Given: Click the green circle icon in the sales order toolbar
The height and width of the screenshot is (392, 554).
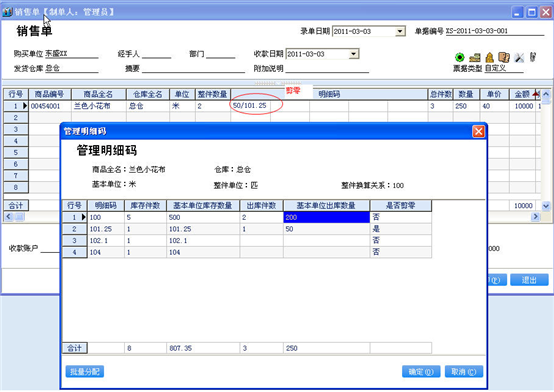Looking at the screenshot, I should coord(459,57).
